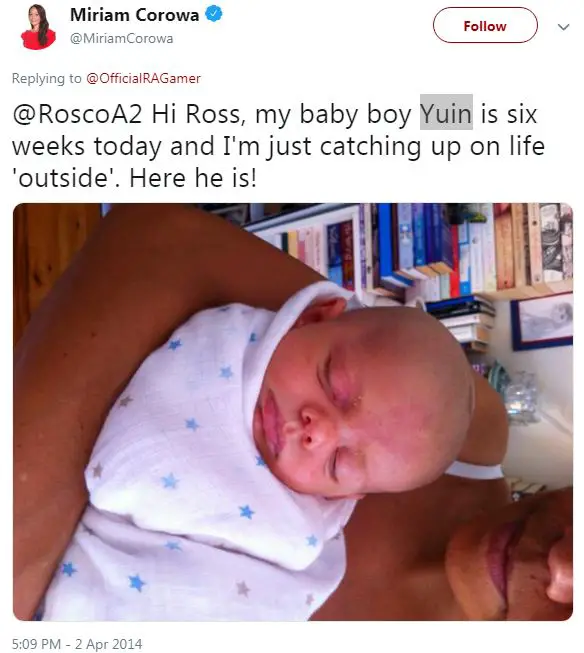The height and width of the screenshot is (653, 584).
Task: Open the @OfficialRAGamer reply link
Action: click(x=143, y=78)
